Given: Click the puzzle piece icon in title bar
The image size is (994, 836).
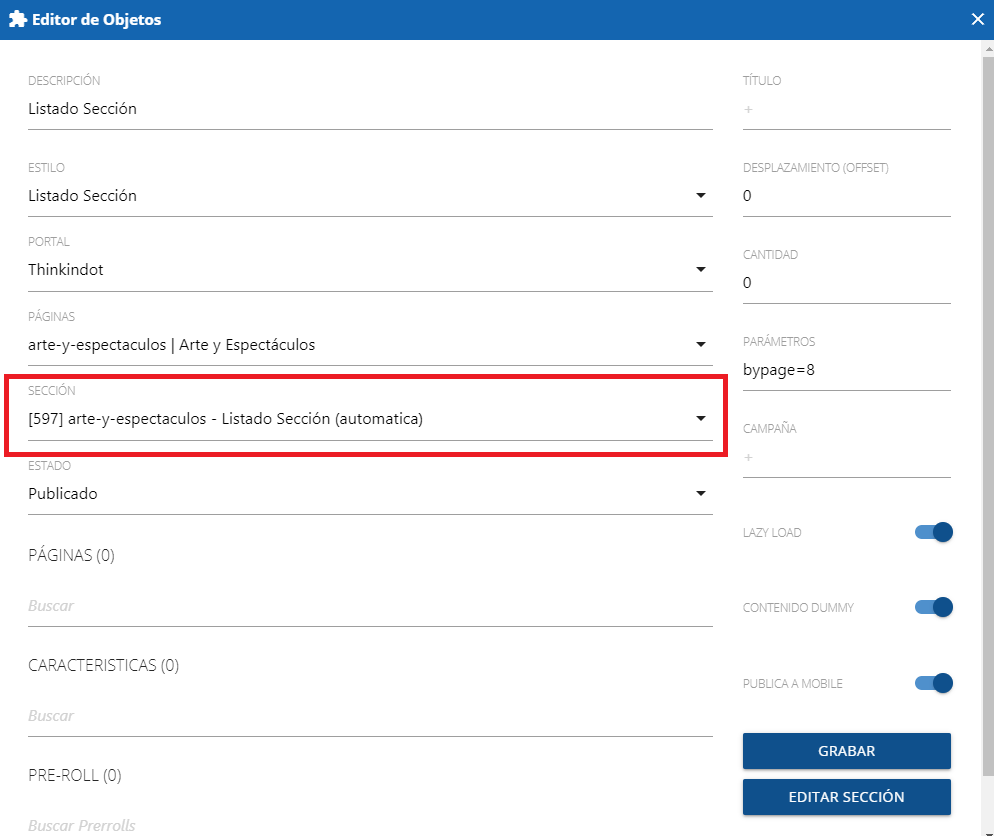Looking at the screenshot, I should (18, 20).
